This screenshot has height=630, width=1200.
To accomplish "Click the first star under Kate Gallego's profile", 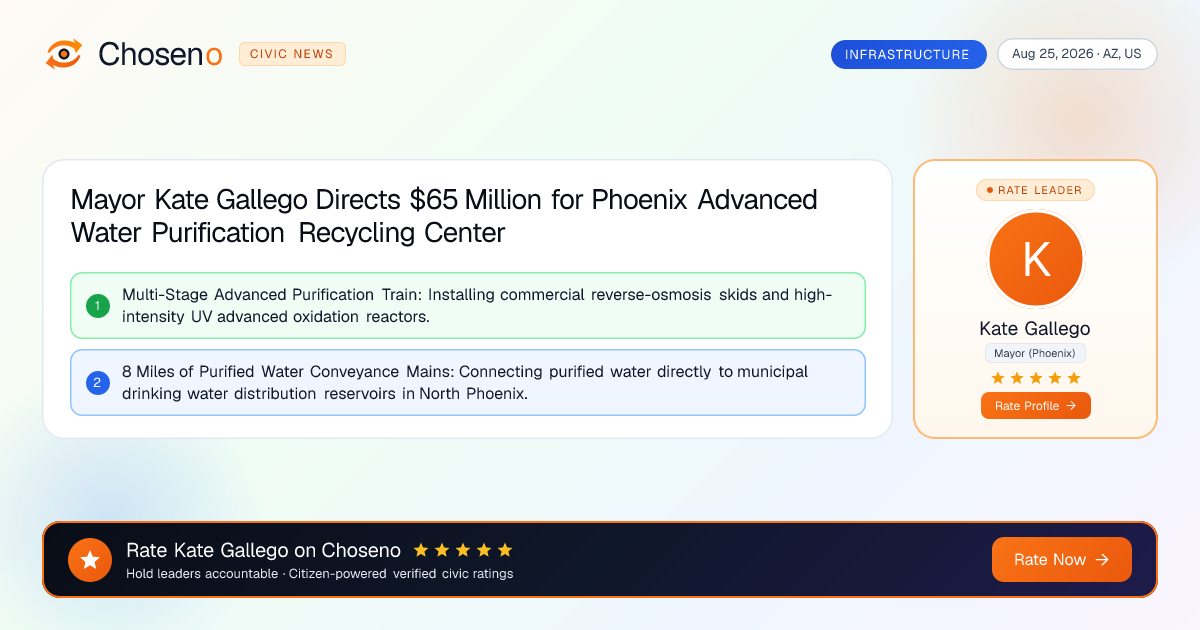I will coord(997,378).
